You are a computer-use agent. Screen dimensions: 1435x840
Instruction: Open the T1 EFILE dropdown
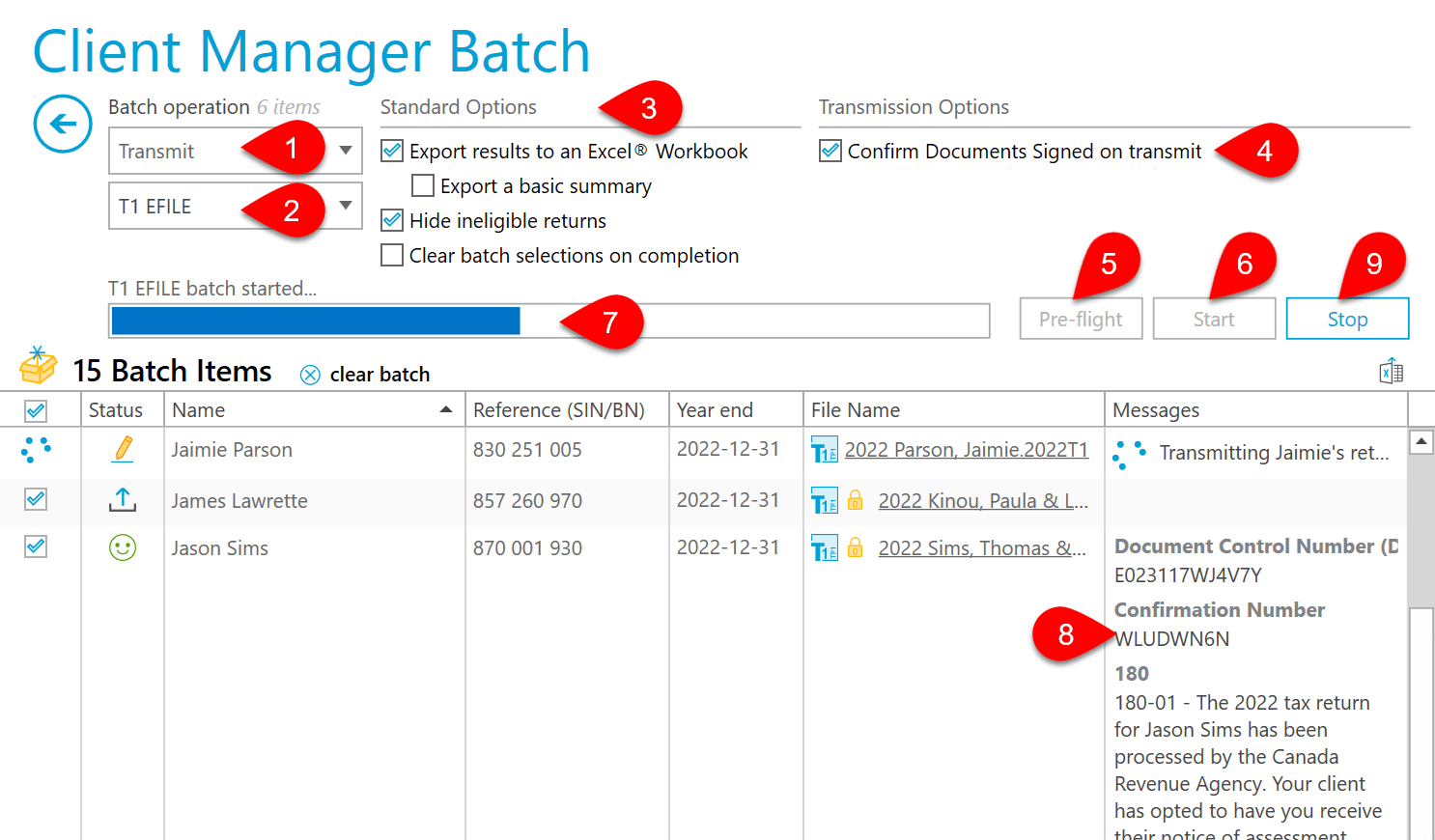236,206
